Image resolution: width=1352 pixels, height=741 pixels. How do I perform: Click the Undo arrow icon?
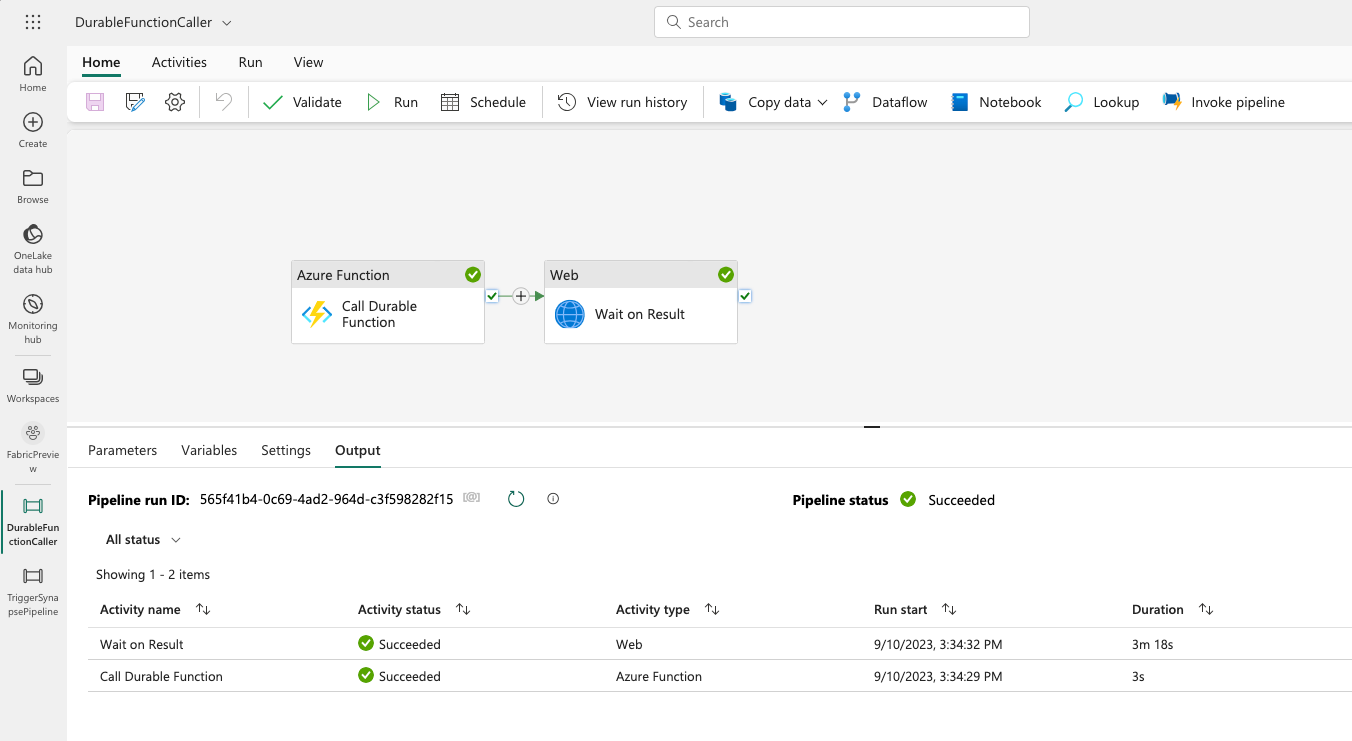point(224,102)
